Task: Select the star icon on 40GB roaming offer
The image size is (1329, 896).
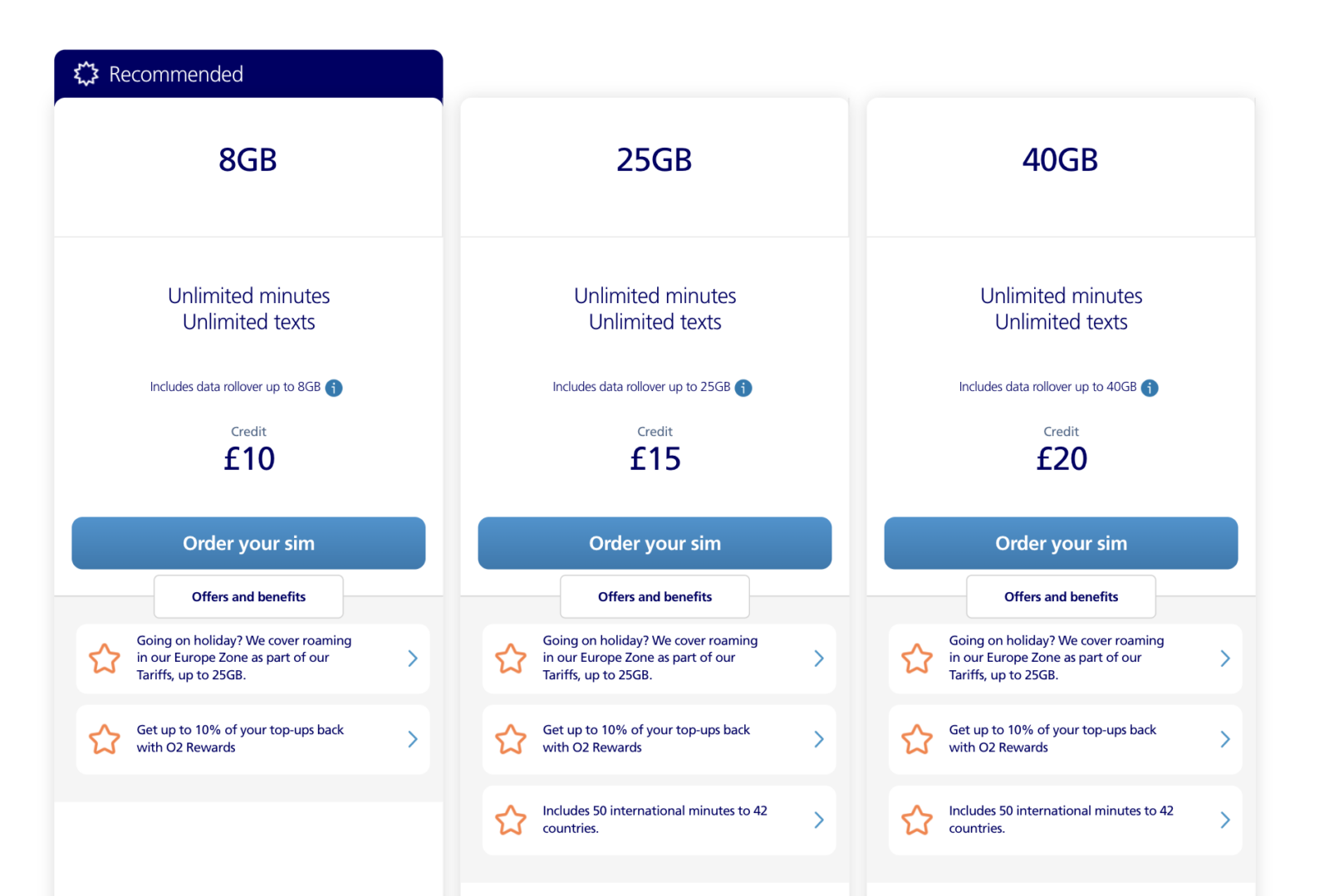Action: 917,658
